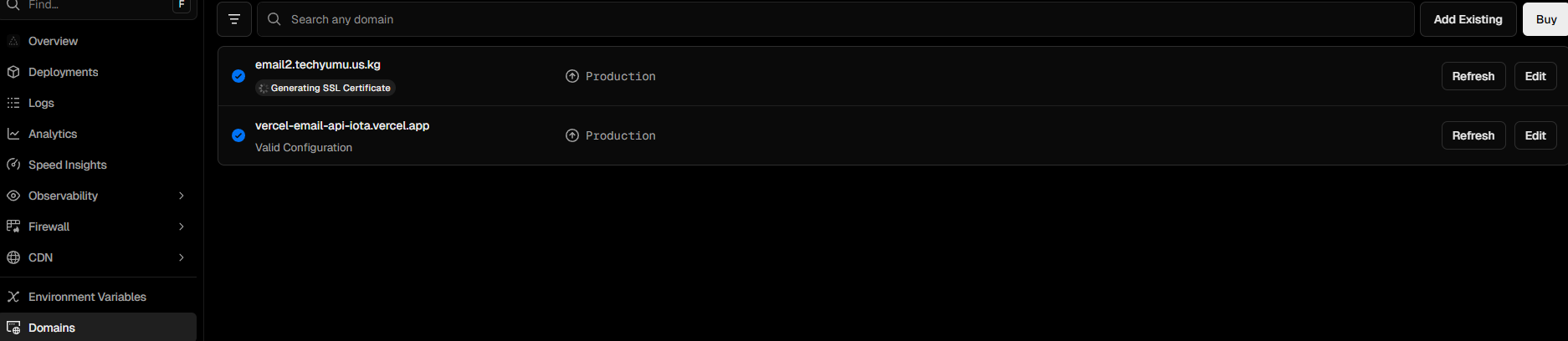
Task: Focus the Search any domain field
Action: point(837,19)
